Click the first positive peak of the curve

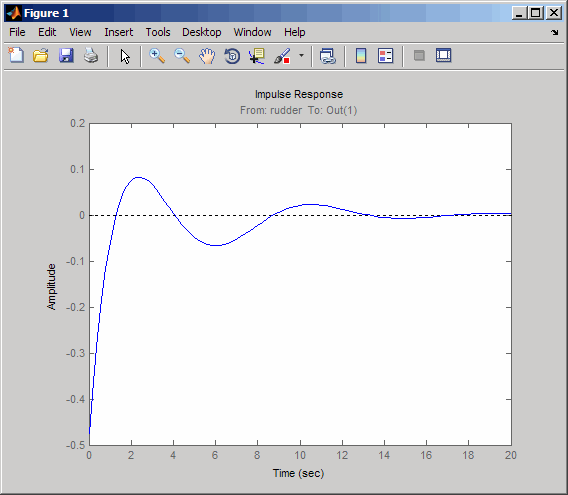pyautogui.click(x=138, y=177)
